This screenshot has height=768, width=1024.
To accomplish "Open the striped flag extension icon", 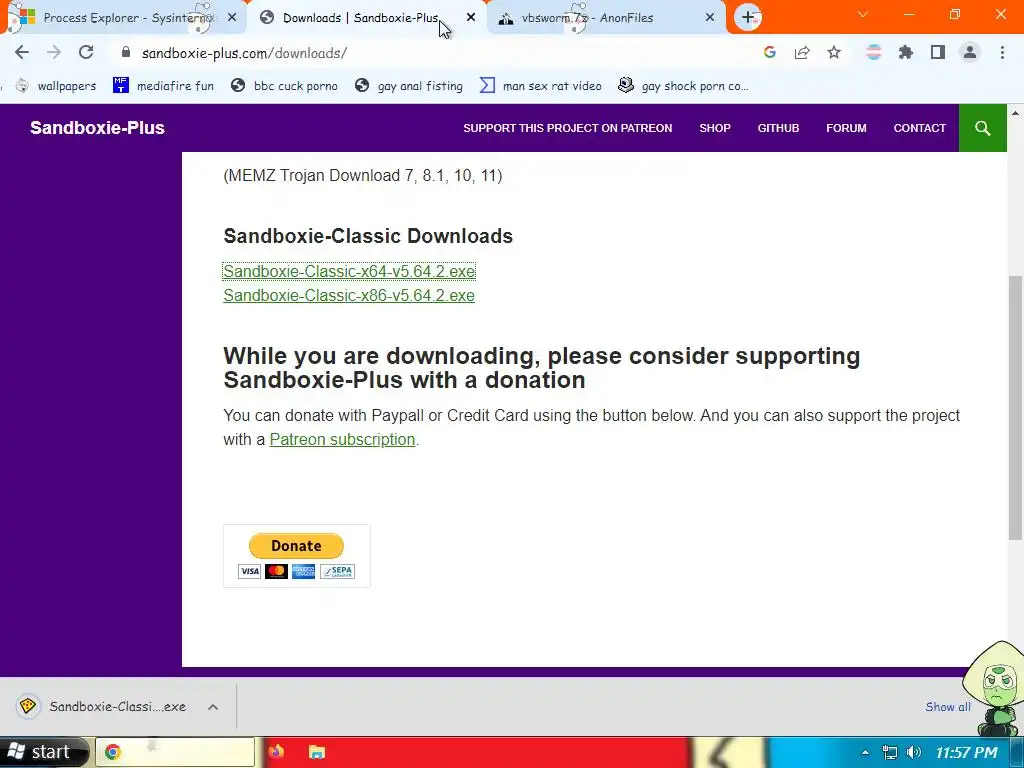I will (x=873, y=53).
